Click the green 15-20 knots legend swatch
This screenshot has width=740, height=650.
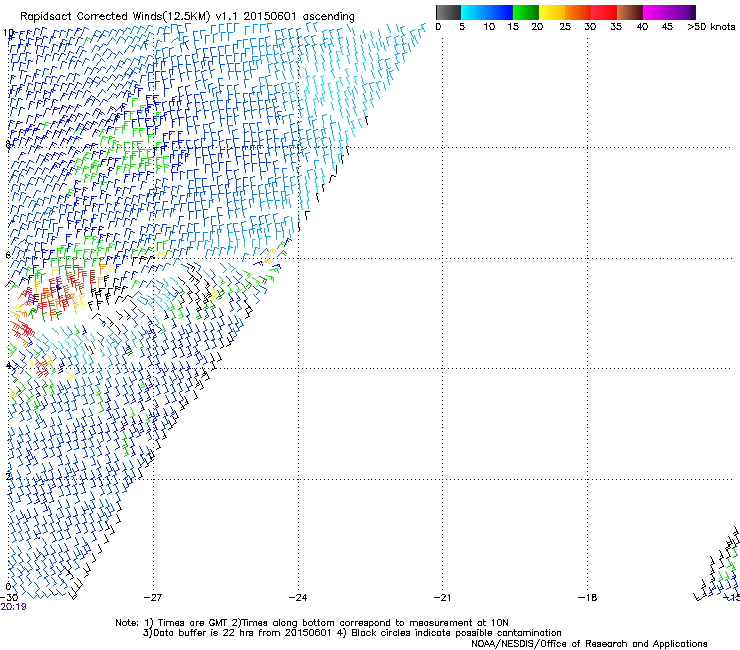coord(526,12)
